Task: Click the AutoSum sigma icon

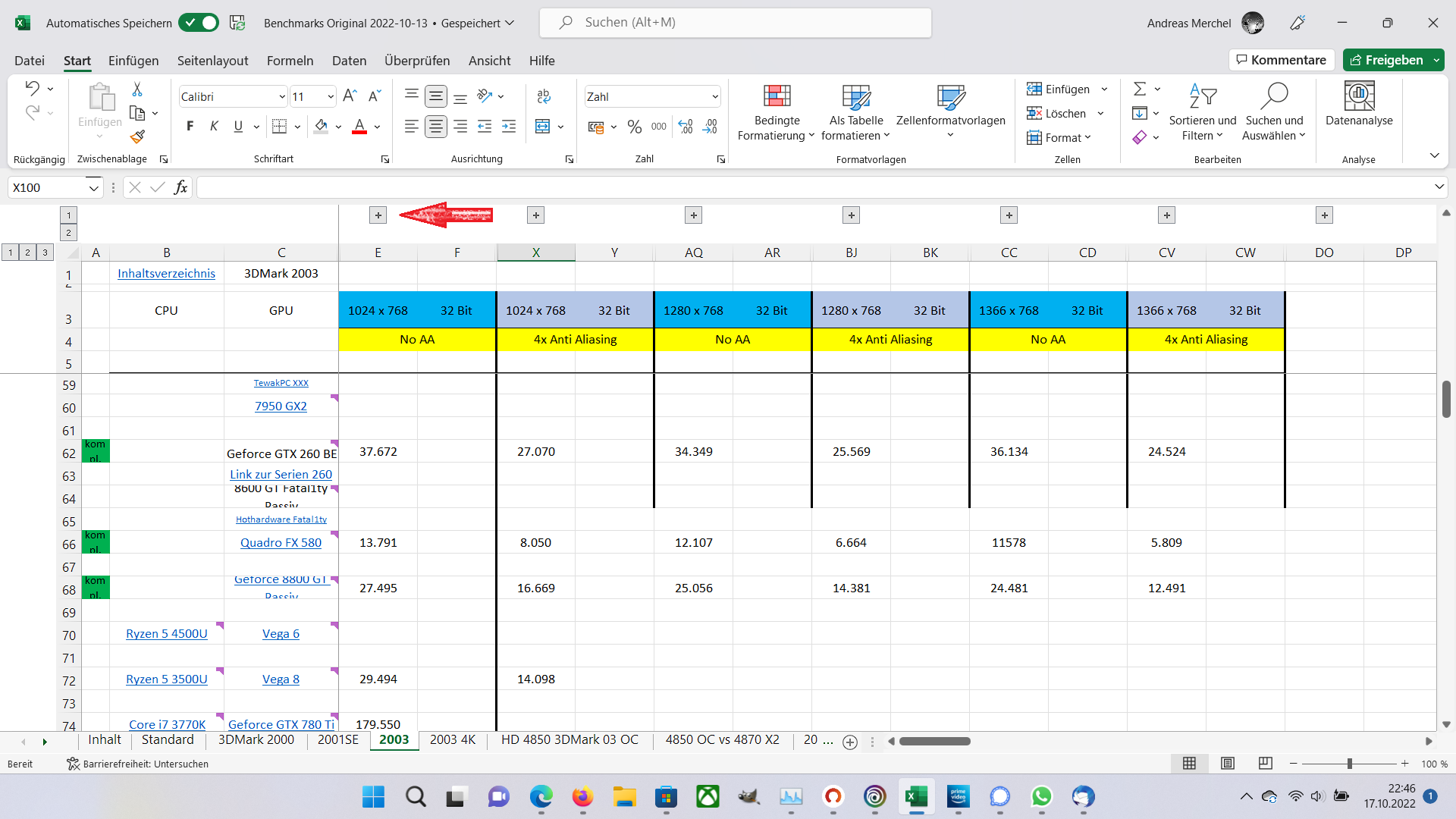Action: coord(1139,89)
